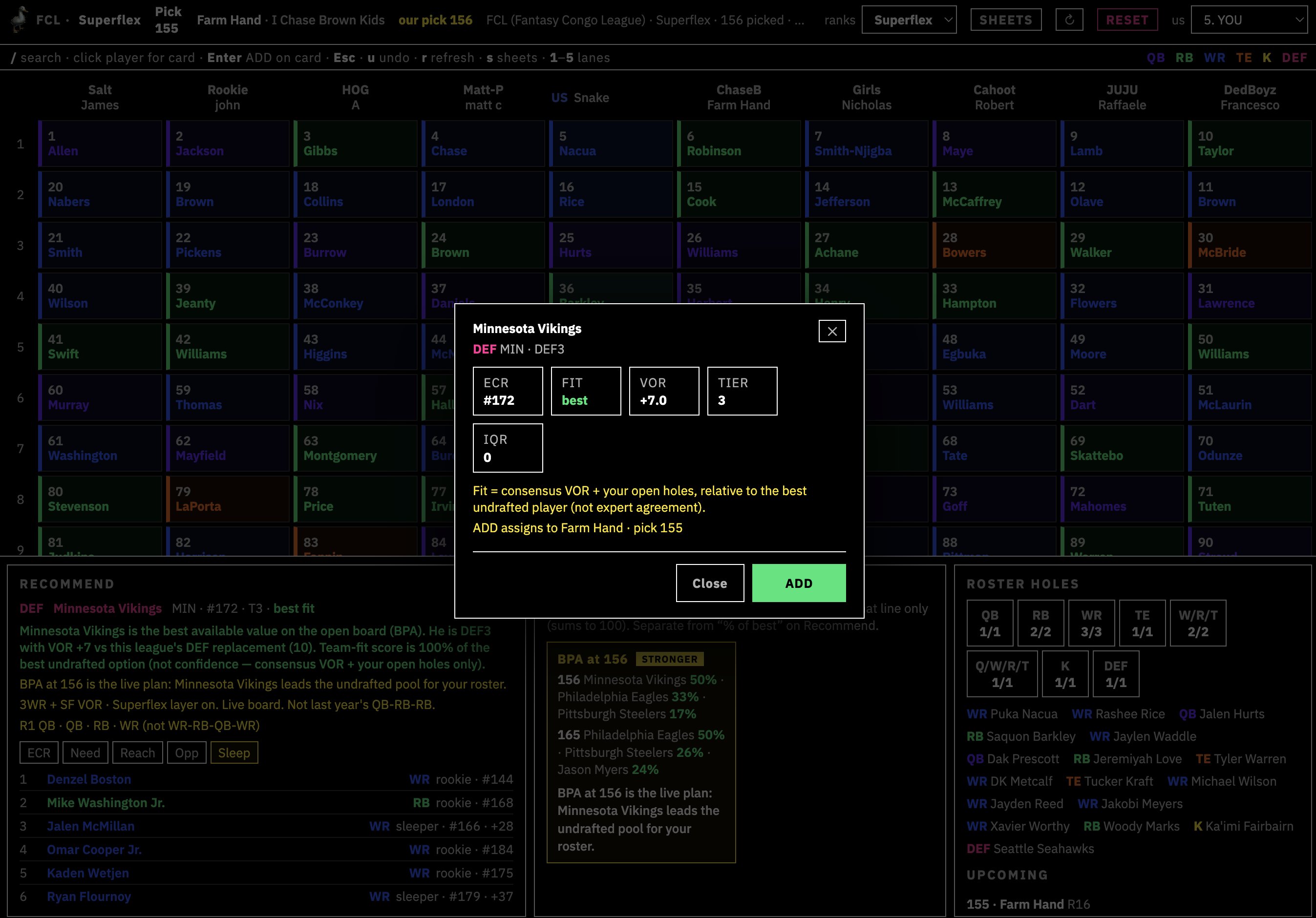Click the W/R/T 2/2 roster hole box
Viewport: 1316px width, 918px height.
tap(1198, 624)
